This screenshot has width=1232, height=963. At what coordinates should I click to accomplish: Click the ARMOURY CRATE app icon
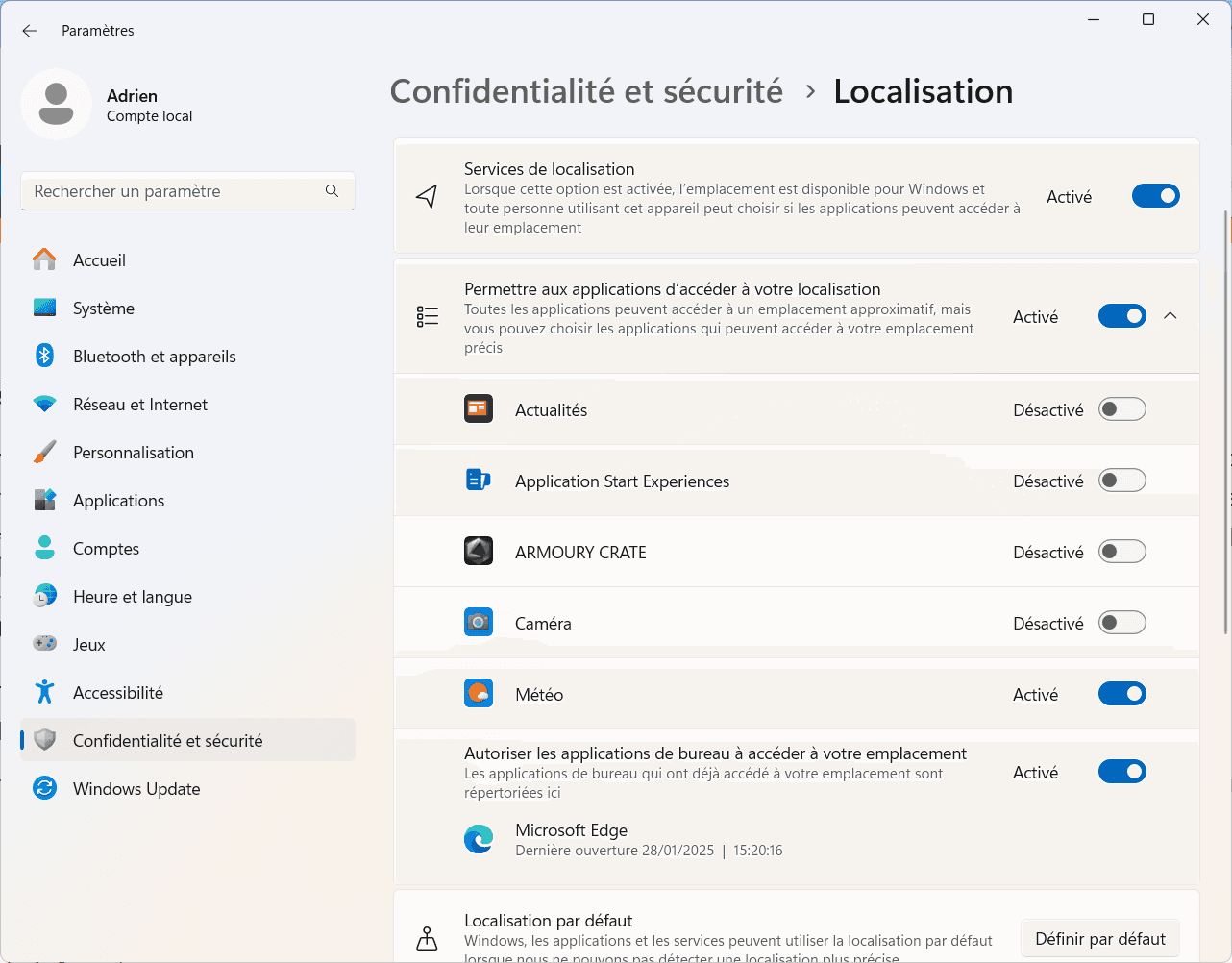coord(479,551)
